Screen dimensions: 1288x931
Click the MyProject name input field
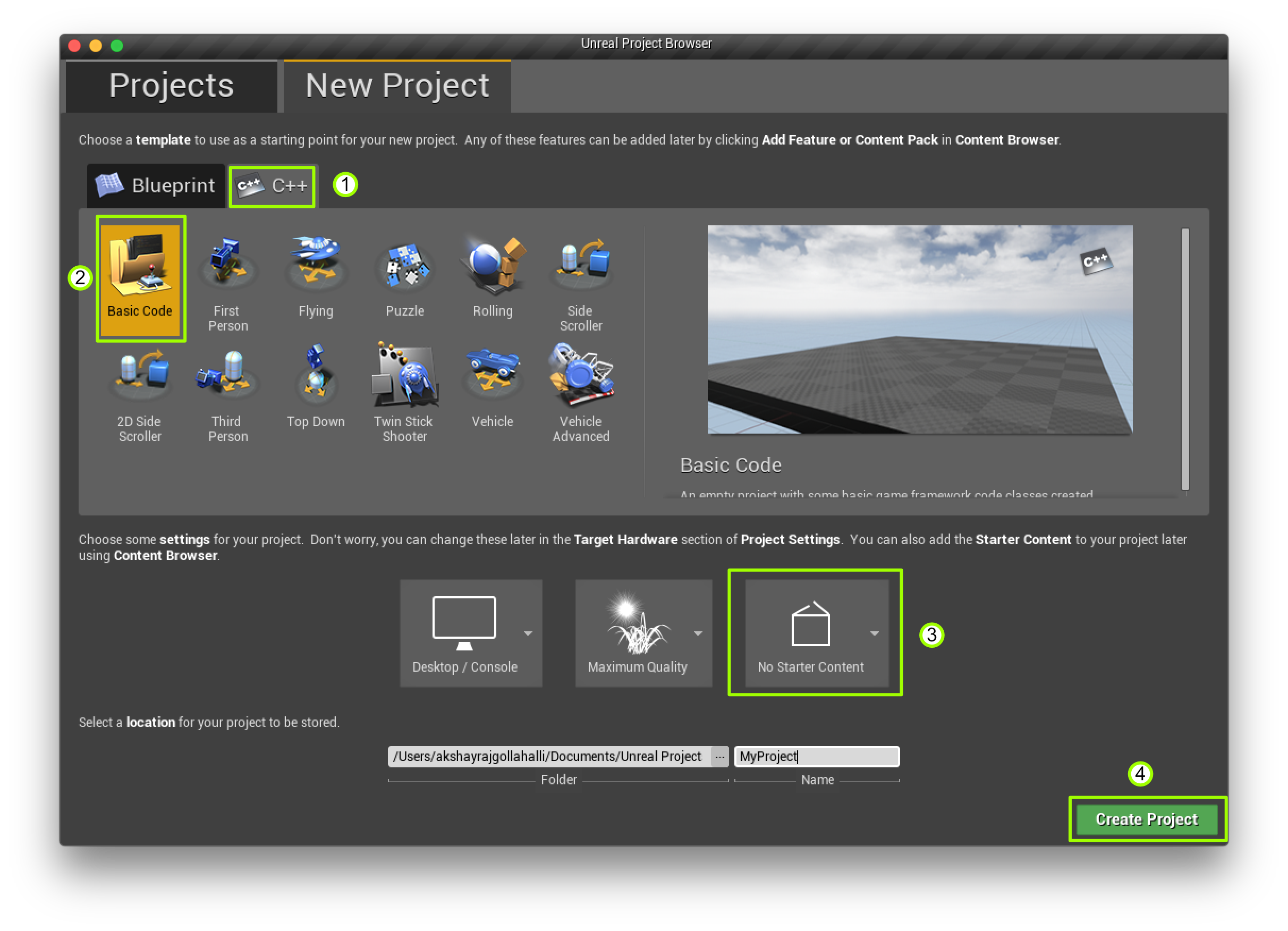[817, 757]
